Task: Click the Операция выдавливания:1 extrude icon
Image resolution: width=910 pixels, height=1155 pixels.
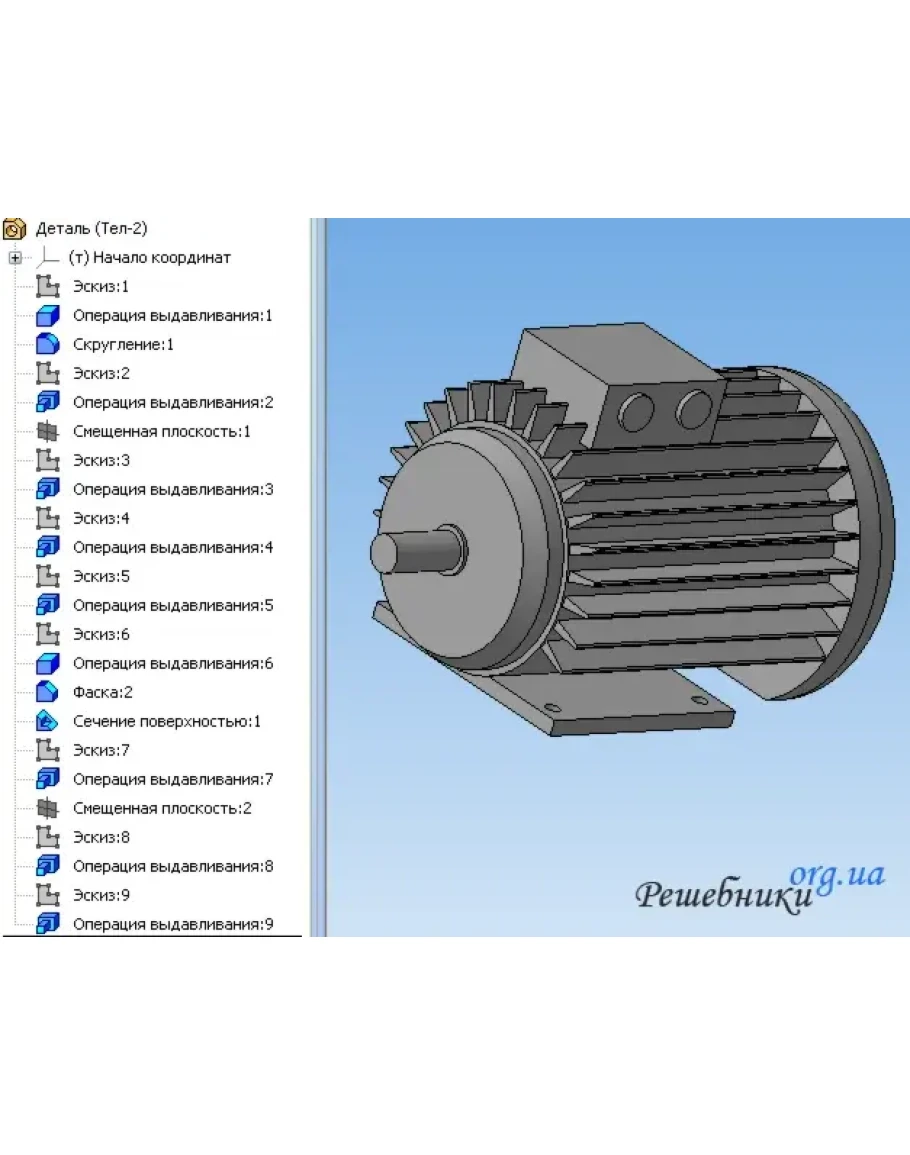Action: tap(48, 316)
